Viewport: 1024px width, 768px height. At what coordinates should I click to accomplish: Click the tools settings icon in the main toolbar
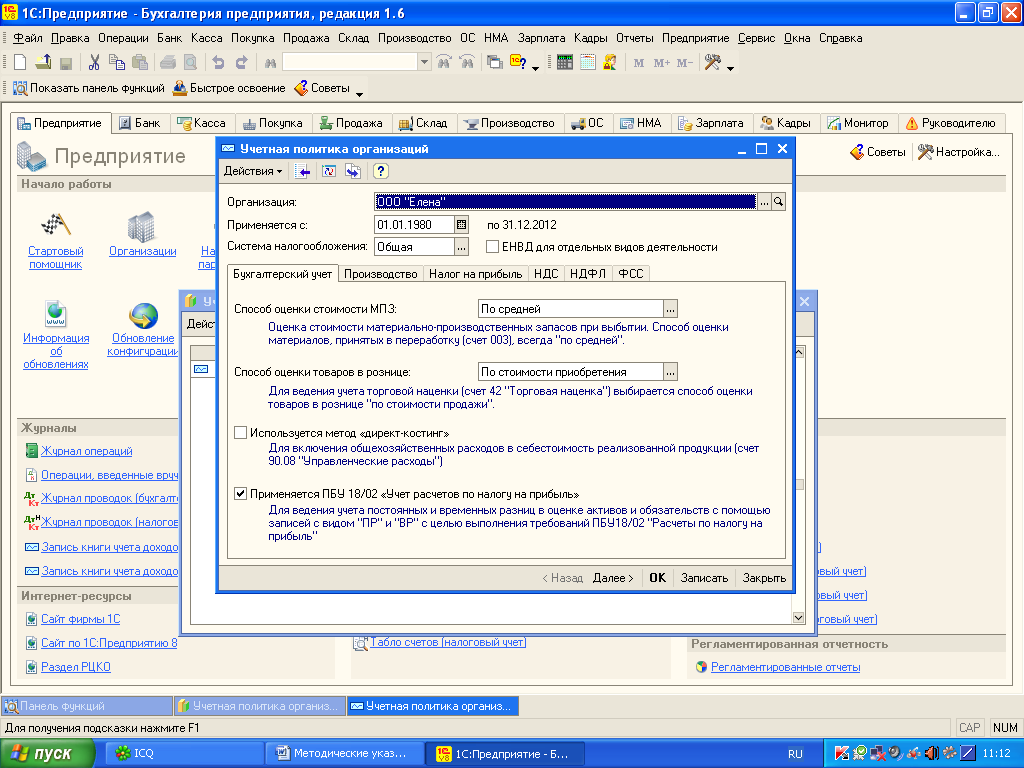click(x=712, y=63)
